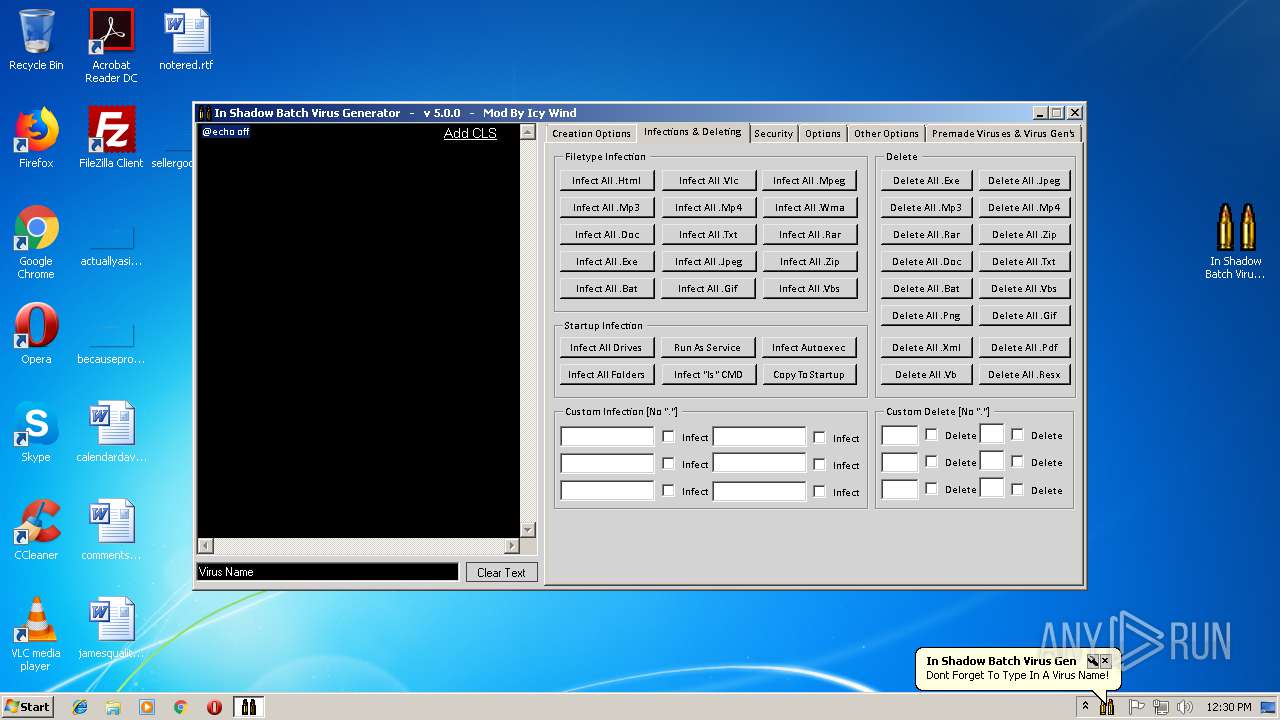The width and height of the screenshot is (1280, 720).
Task: Dismiss the balloon tip with its X
Action: 1105,661
